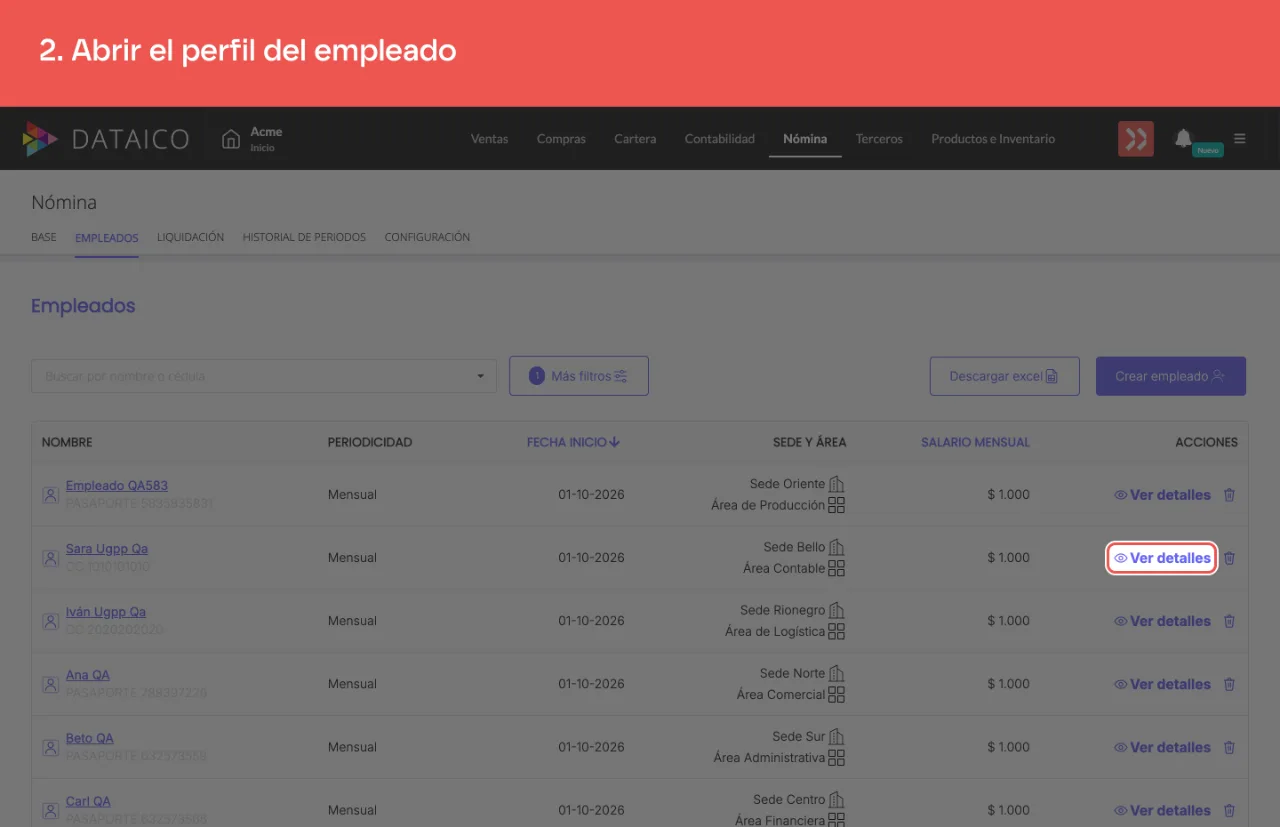Delete the Empleado QA583 row via trash icon

1230,495
